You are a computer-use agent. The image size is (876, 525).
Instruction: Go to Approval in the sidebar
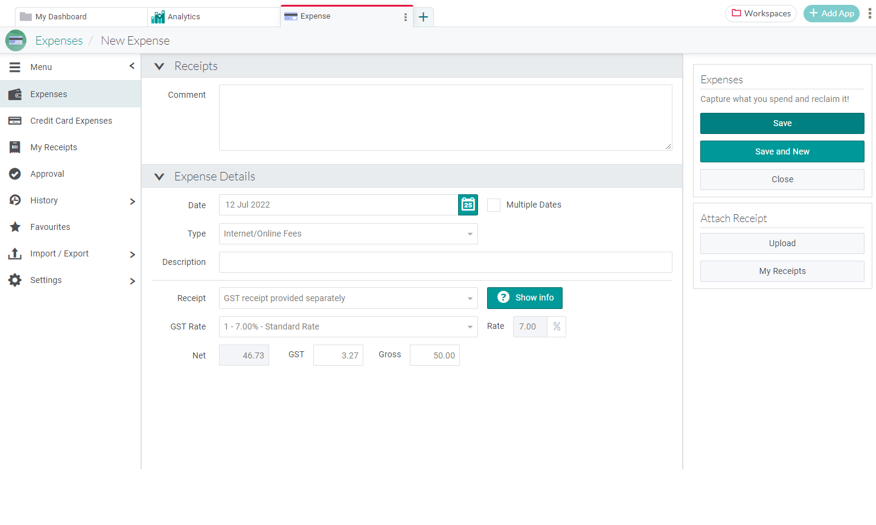click(x=70, y=174)
